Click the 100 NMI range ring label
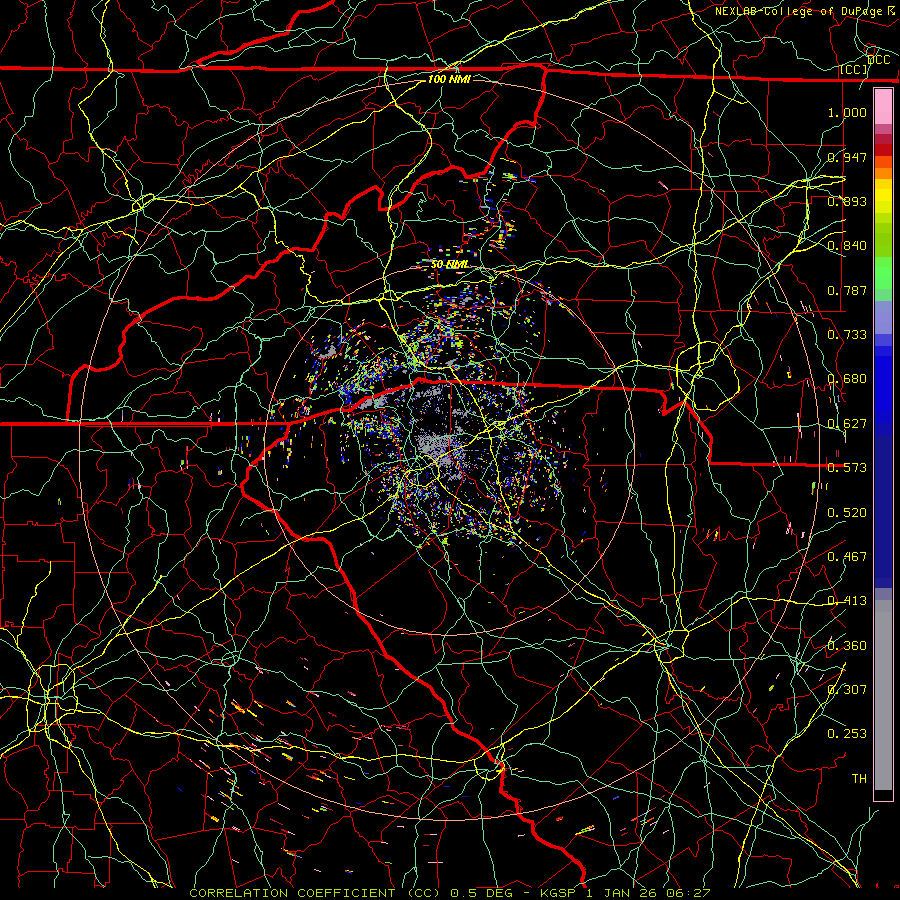 (449, 79)
